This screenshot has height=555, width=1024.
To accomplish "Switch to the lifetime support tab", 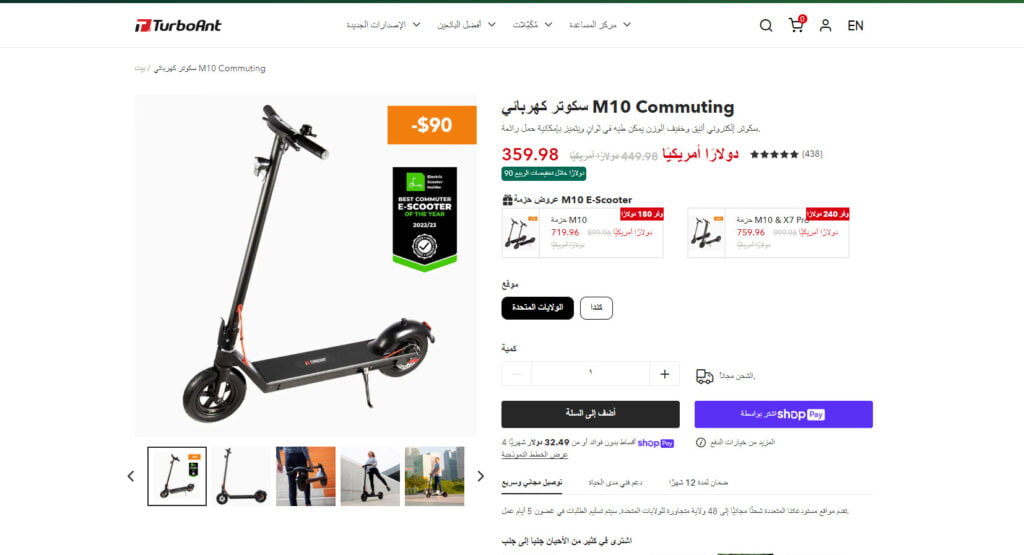I will click(x=615, y=483).
